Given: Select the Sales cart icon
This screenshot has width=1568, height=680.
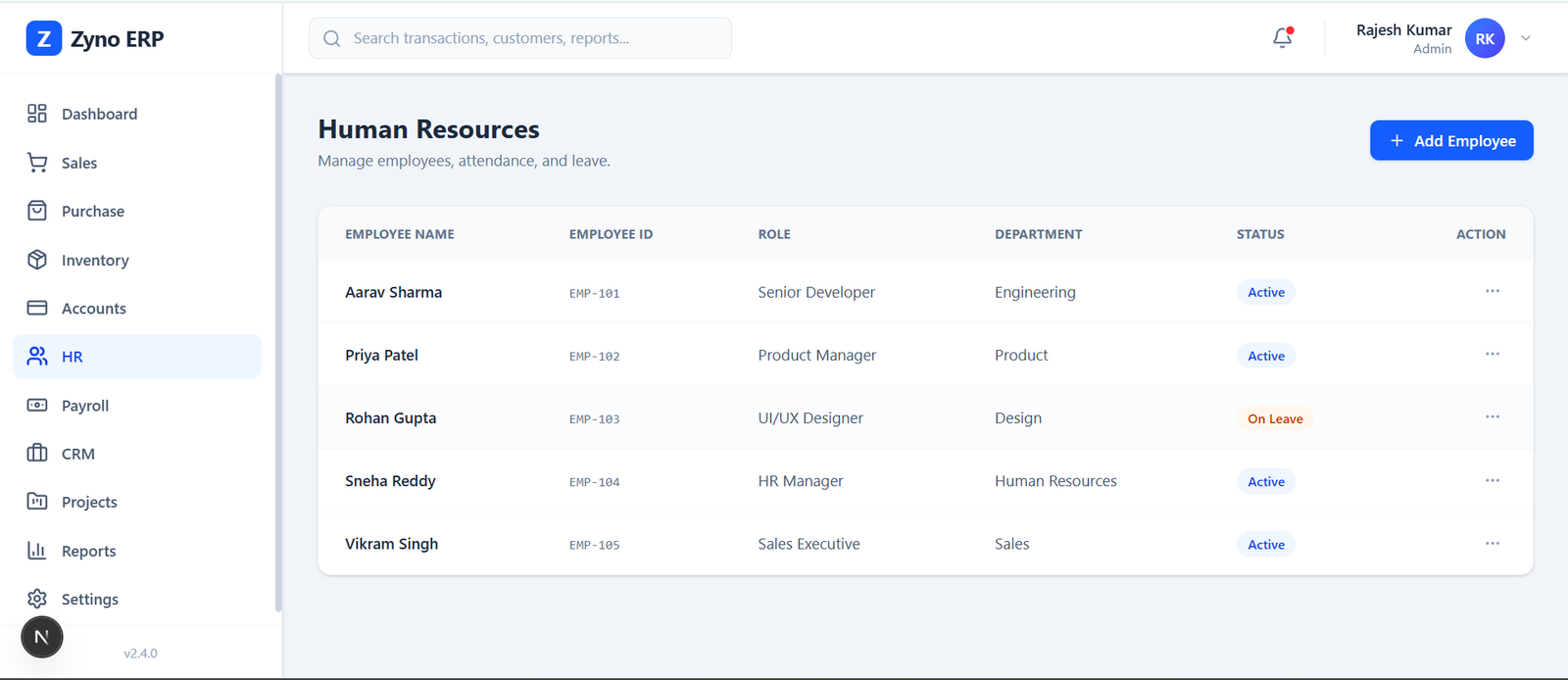Looking at the screenshot, I should (x=37, y=163).
